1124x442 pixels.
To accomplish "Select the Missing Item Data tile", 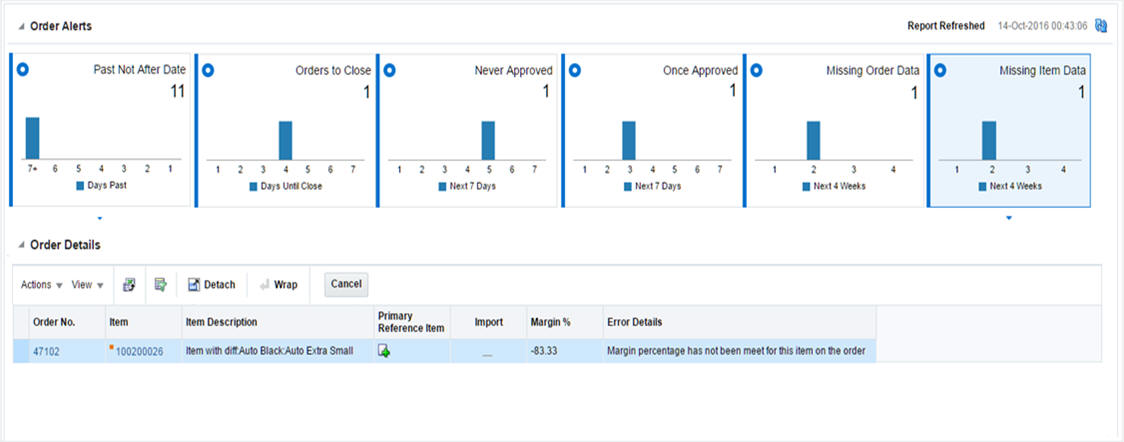I will coord(1009,130).
